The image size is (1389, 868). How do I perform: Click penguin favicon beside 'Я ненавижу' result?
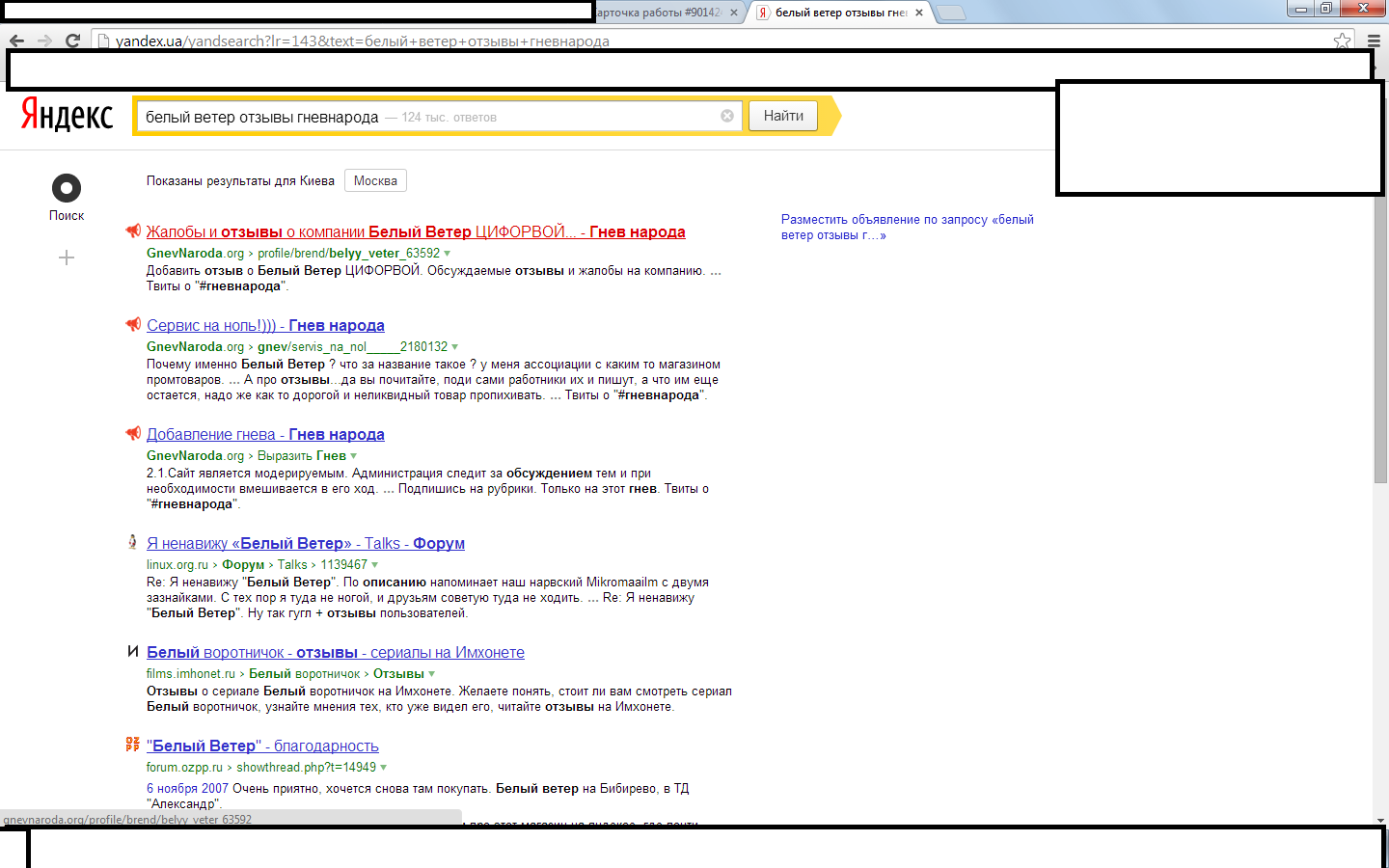coord(133,542)
